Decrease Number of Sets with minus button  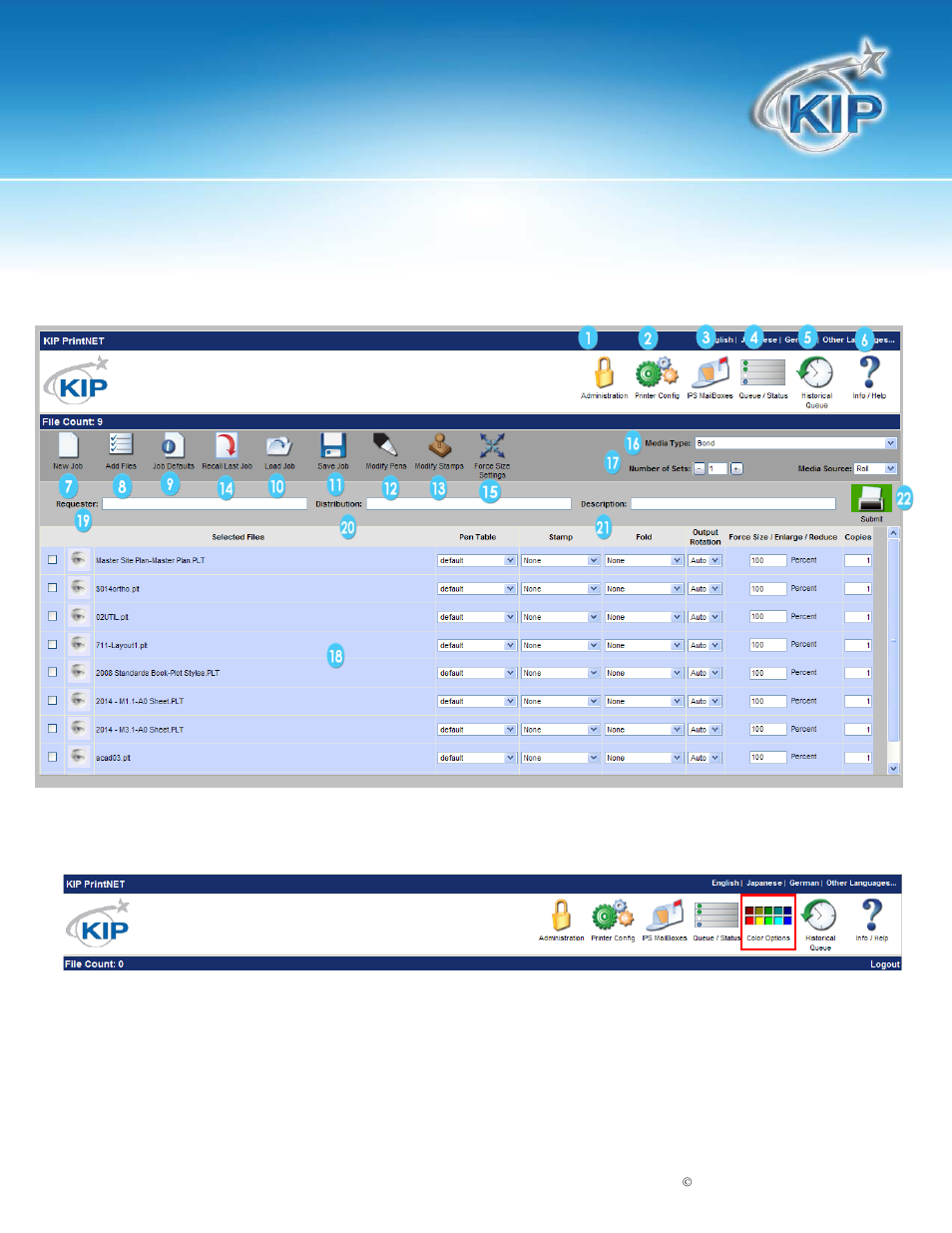(700, 468)
